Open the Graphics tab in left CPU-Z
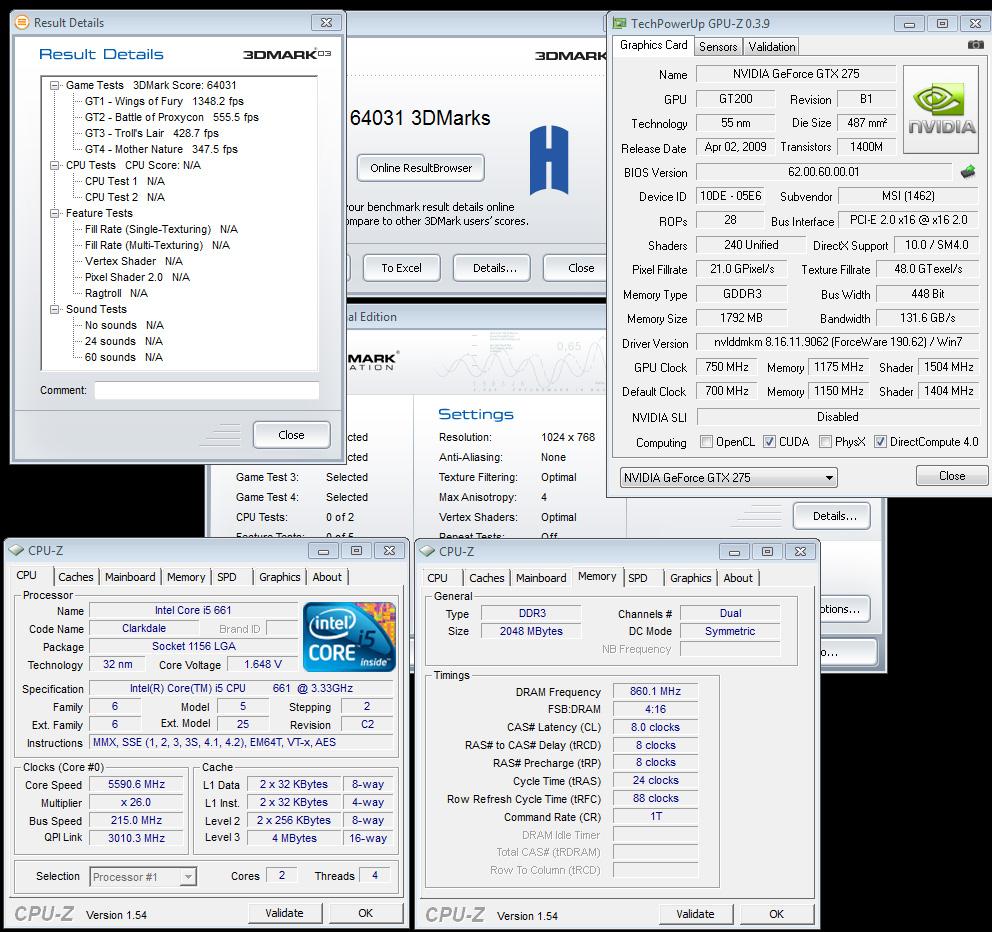Image resolution: width=992 pixels, height=932 pixels. click(x=279, y=577)
